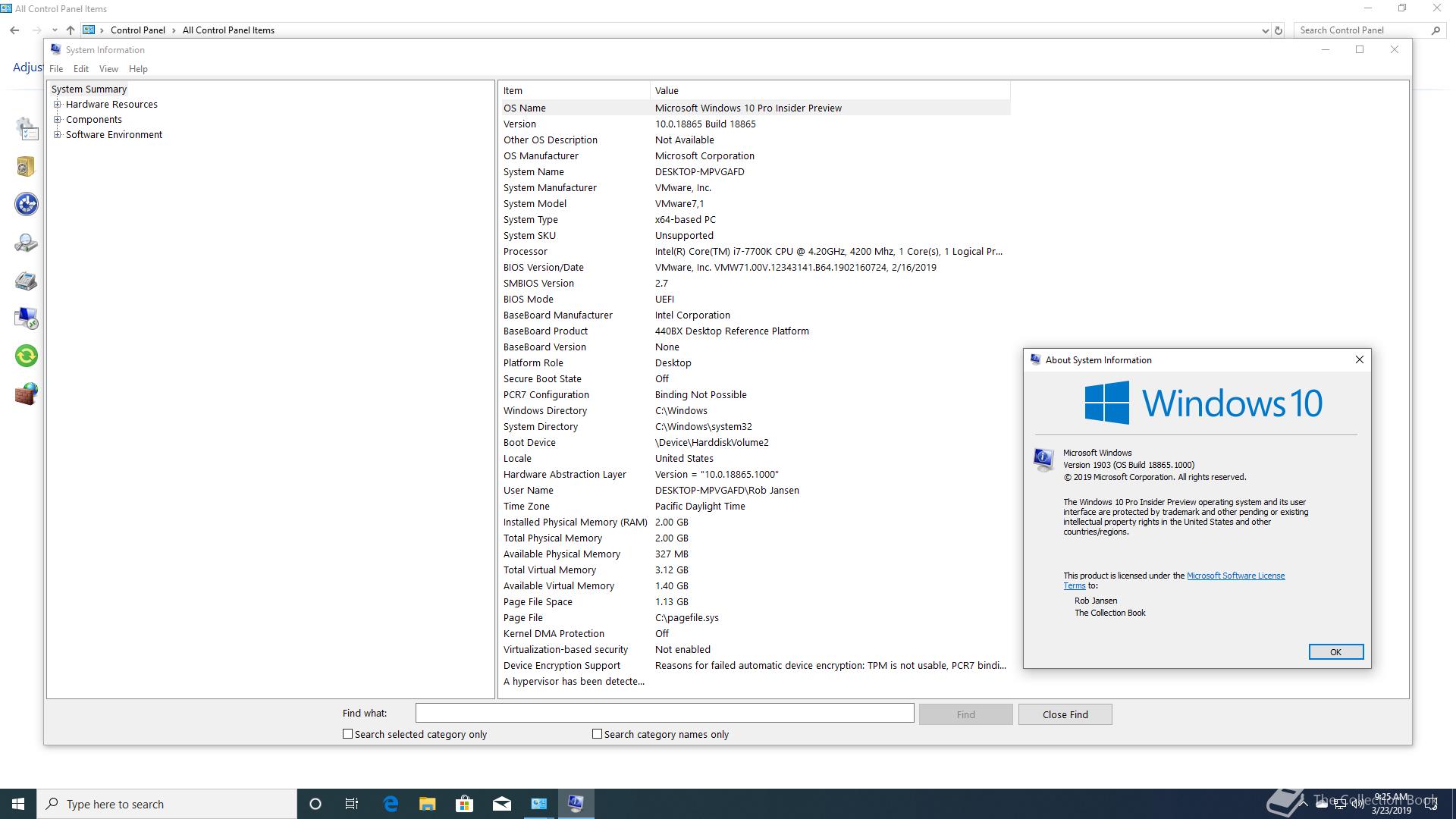Open the View menu
The height and width of the screenshot is (819, 1456).
coord(108,69)
